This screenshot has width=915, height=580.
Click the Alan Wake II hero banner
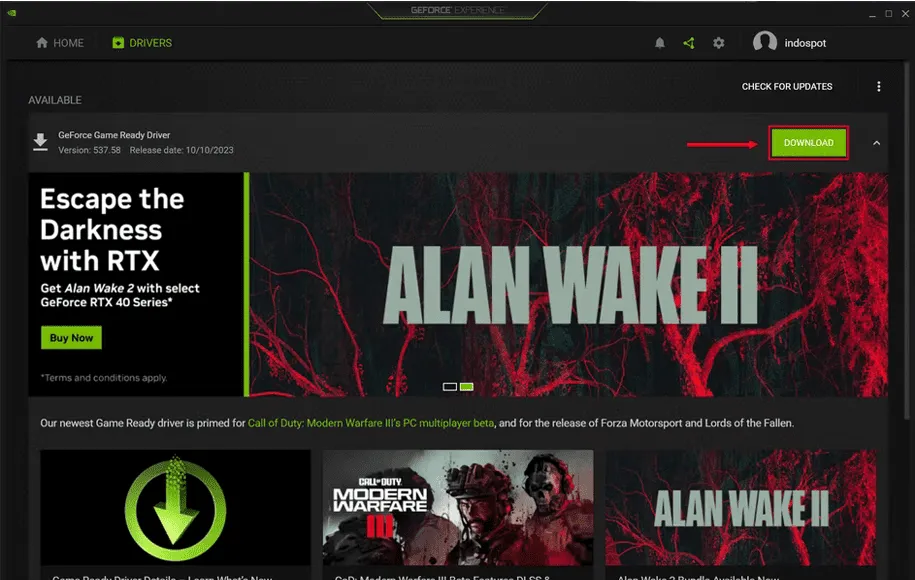pyautogui.click(x=568, y=284)
